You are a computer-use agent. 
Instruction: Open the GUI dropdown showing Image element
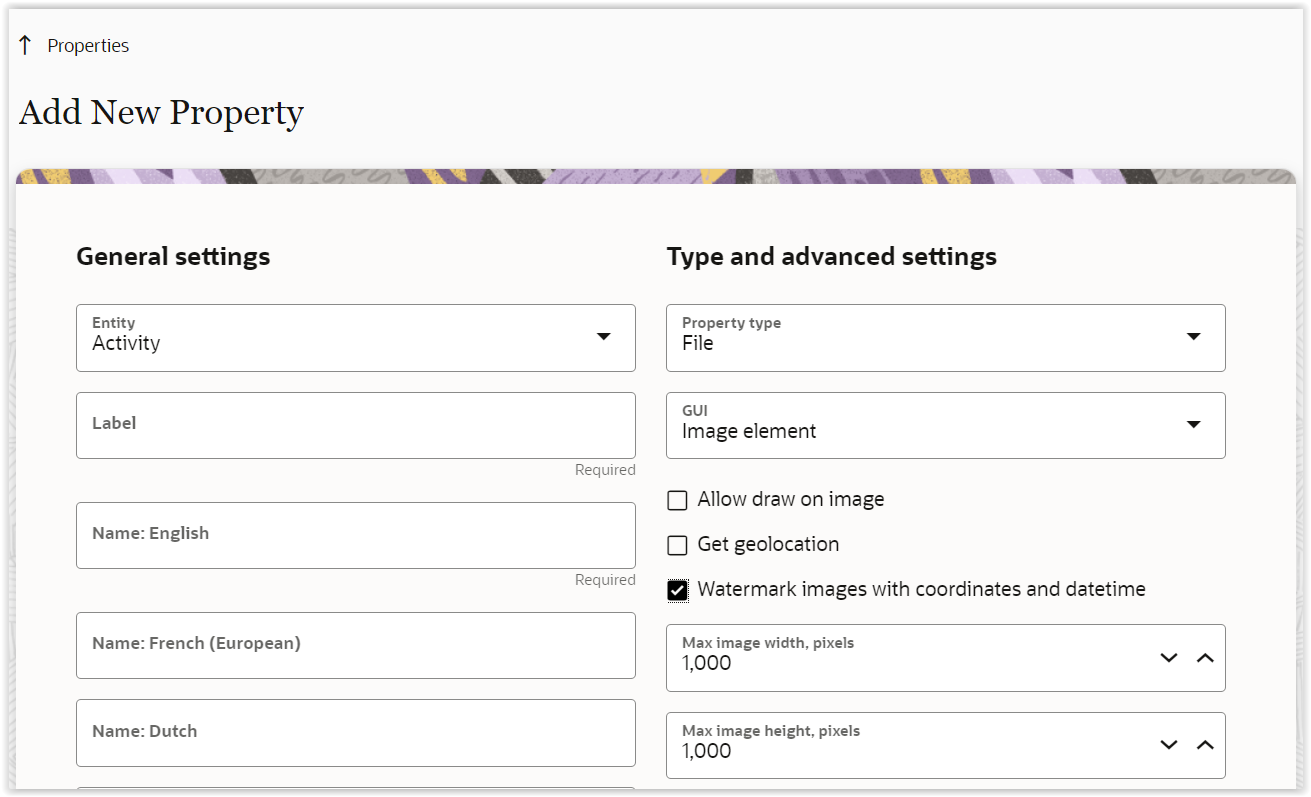(x=945, y=425)
